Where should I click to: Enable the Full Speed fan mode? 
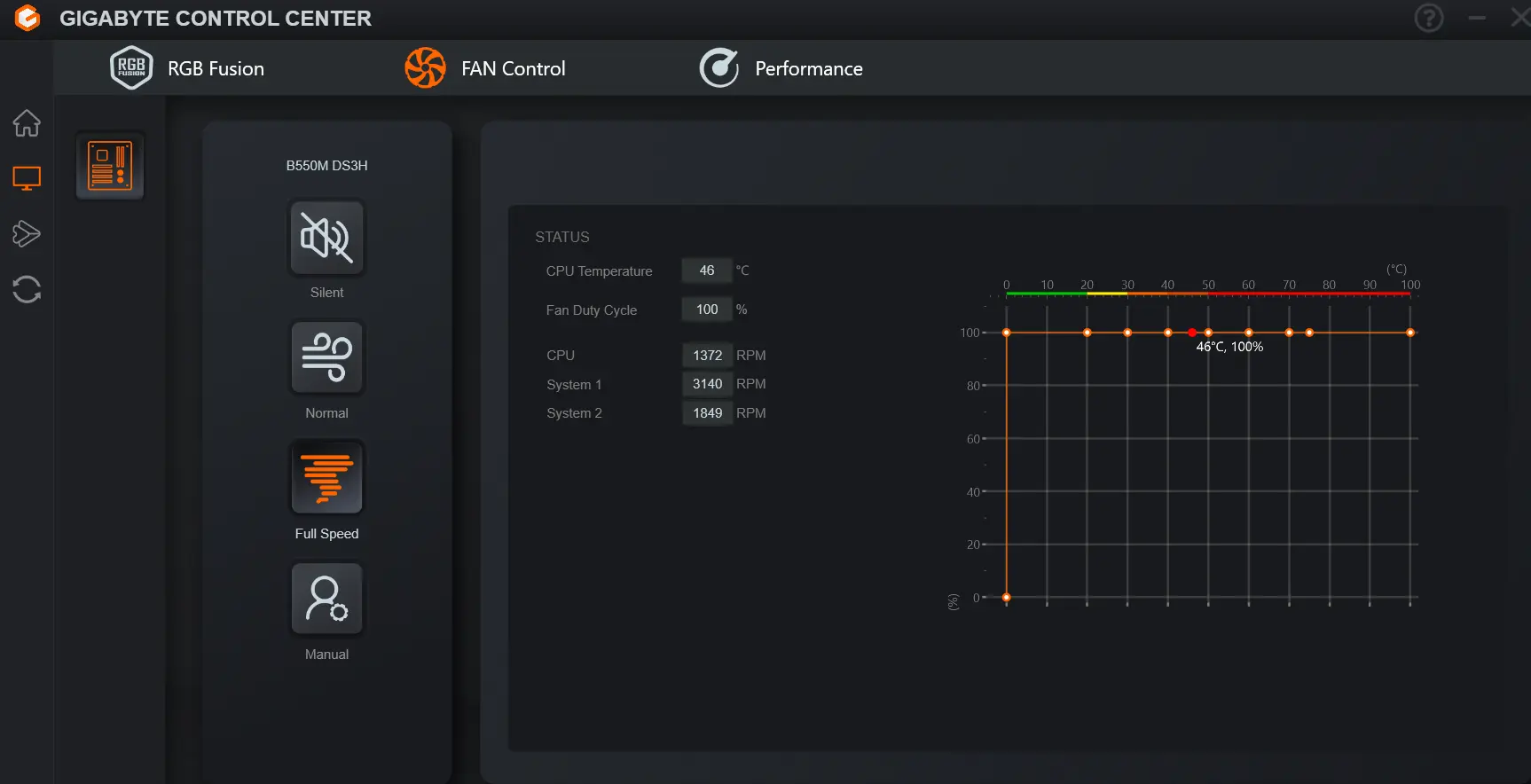pyautogui.click(x=326, y=478)
